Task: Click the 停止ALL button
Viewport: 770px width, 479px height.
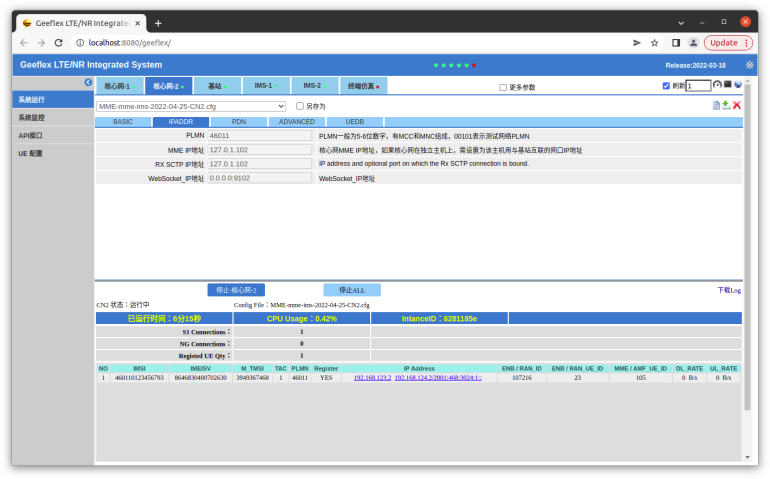Action: [352, 290]
